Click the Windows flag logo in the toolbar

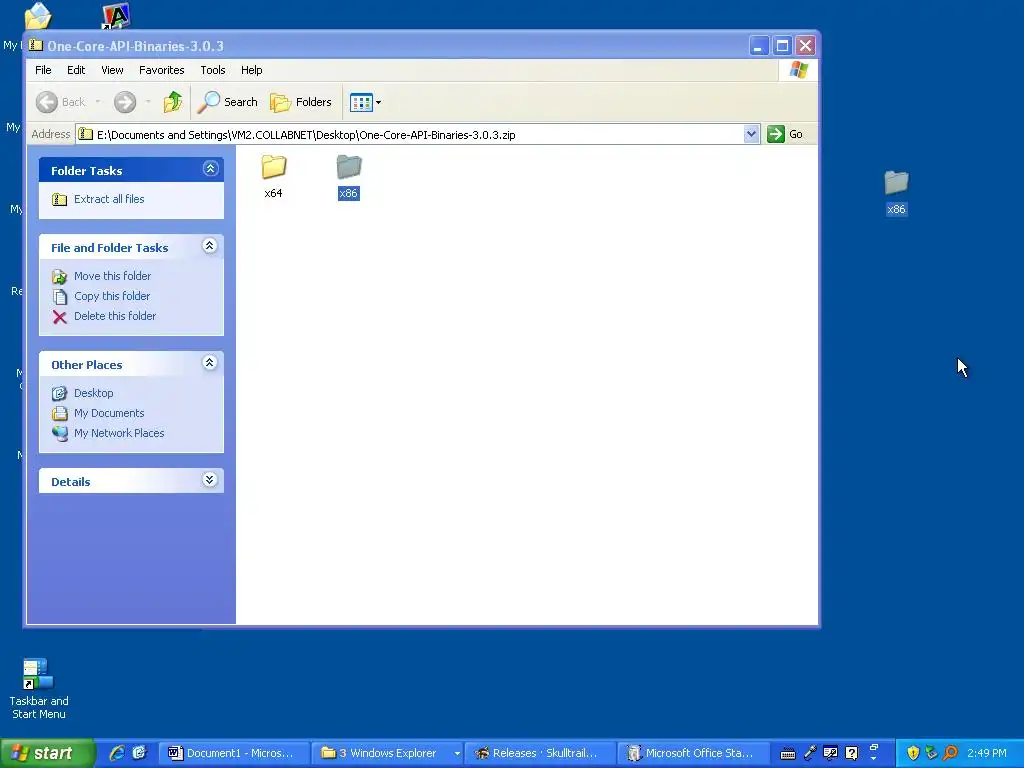798,70
